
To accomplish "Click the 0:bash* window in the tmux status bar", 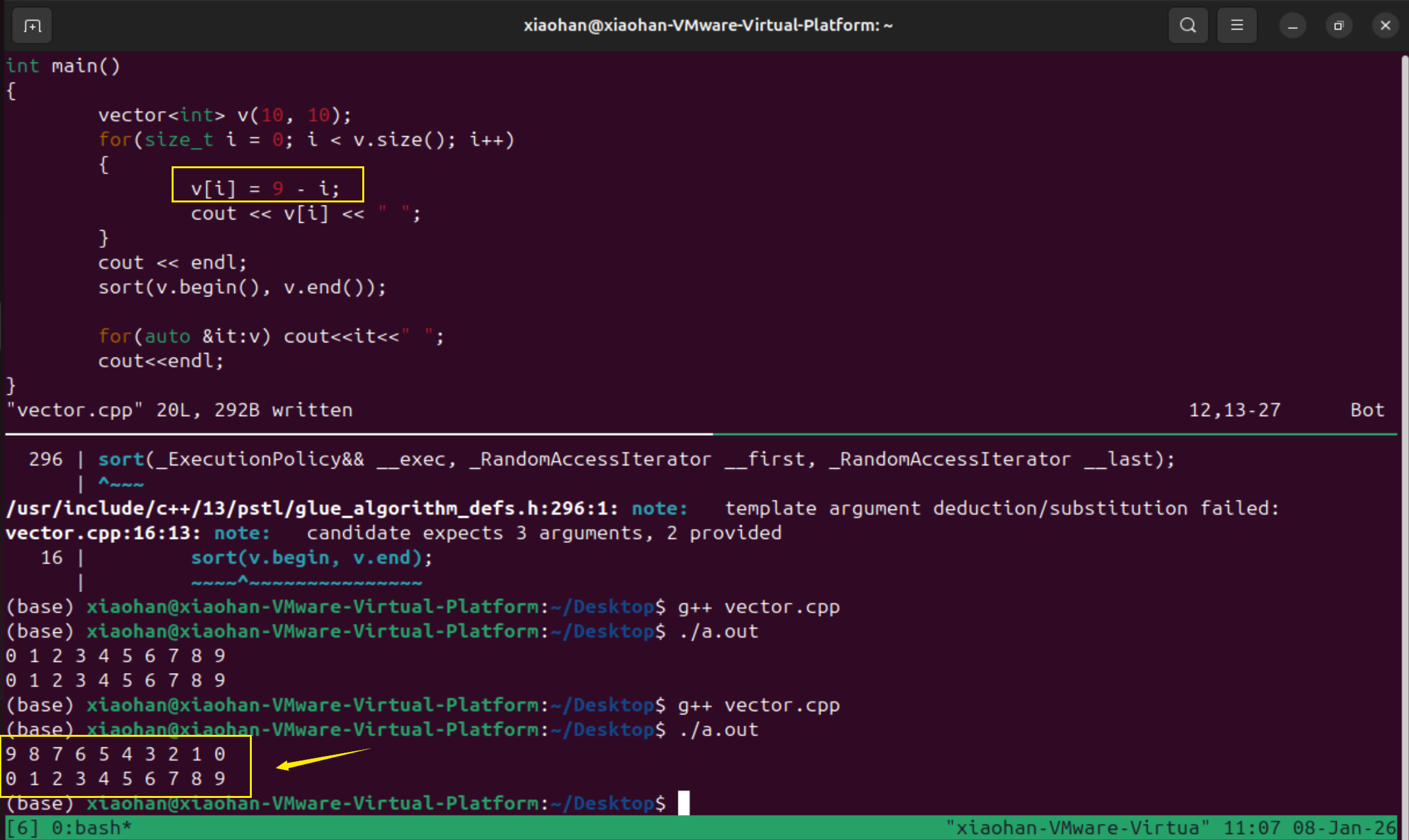I will [91, 828].
